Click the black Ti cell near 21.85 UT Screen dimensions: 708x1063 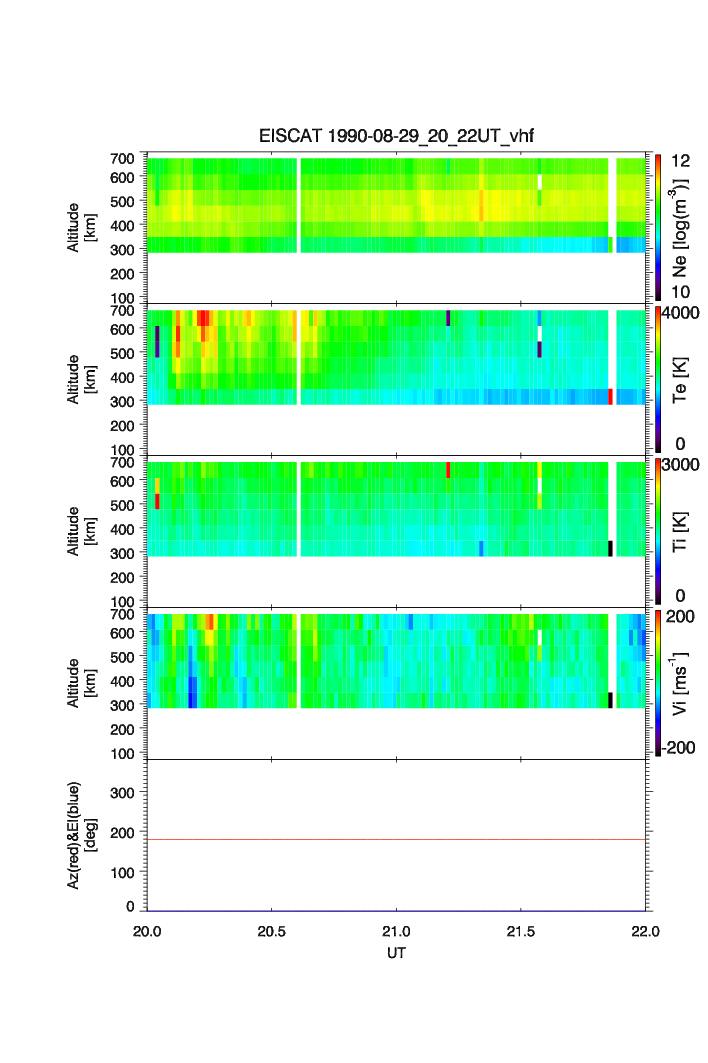(x=610, y=548)
